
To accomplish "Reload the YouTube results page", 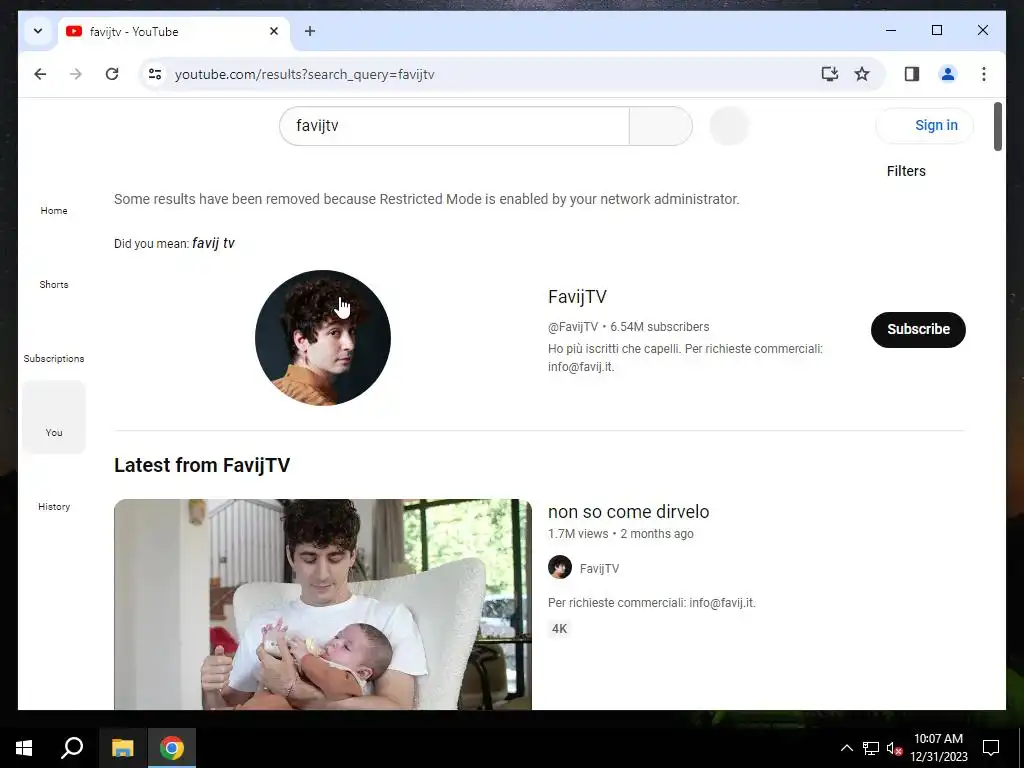I will pyautogui.click(x=112, y=74).
